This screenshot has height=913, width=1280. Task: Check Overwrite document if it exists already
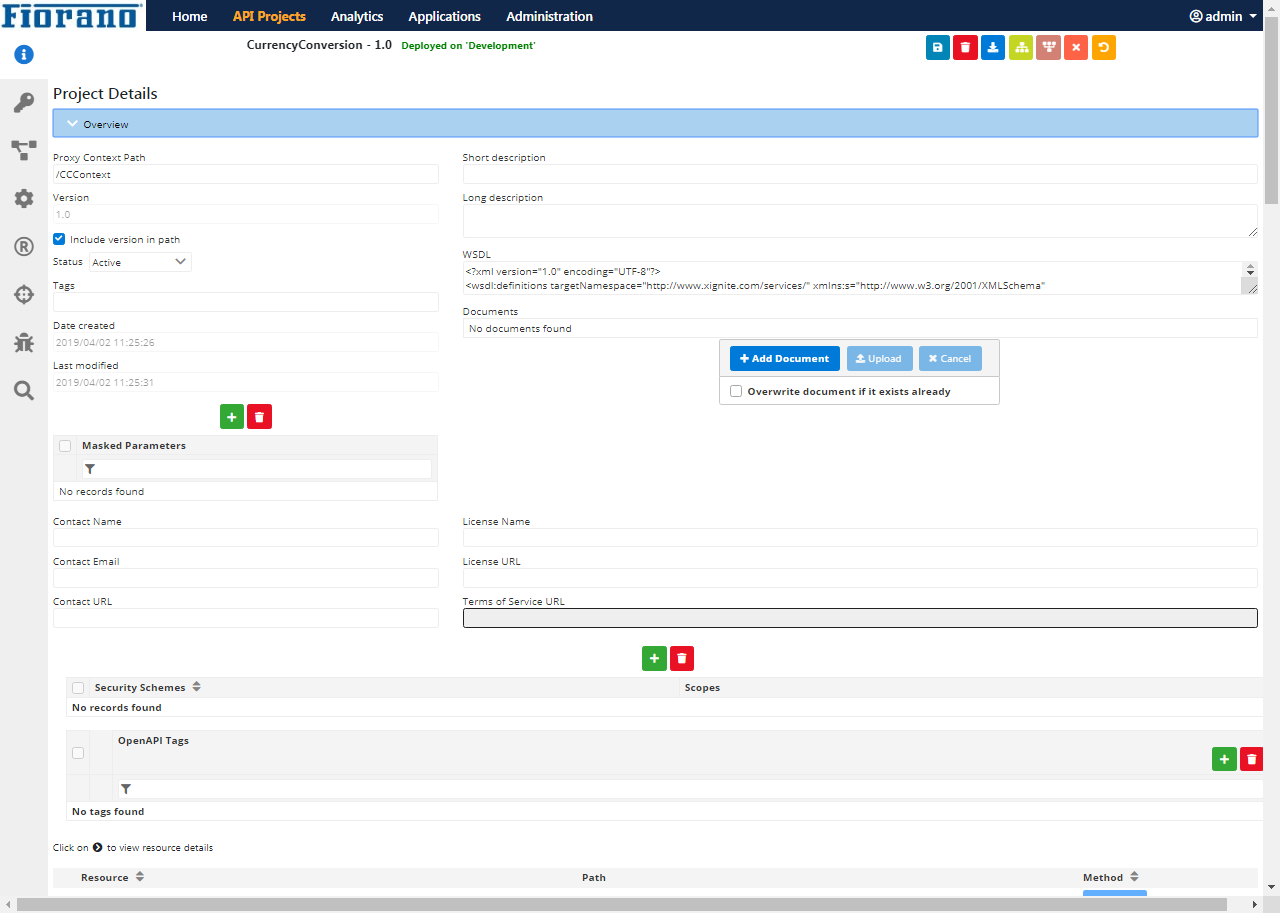[736, 391]
